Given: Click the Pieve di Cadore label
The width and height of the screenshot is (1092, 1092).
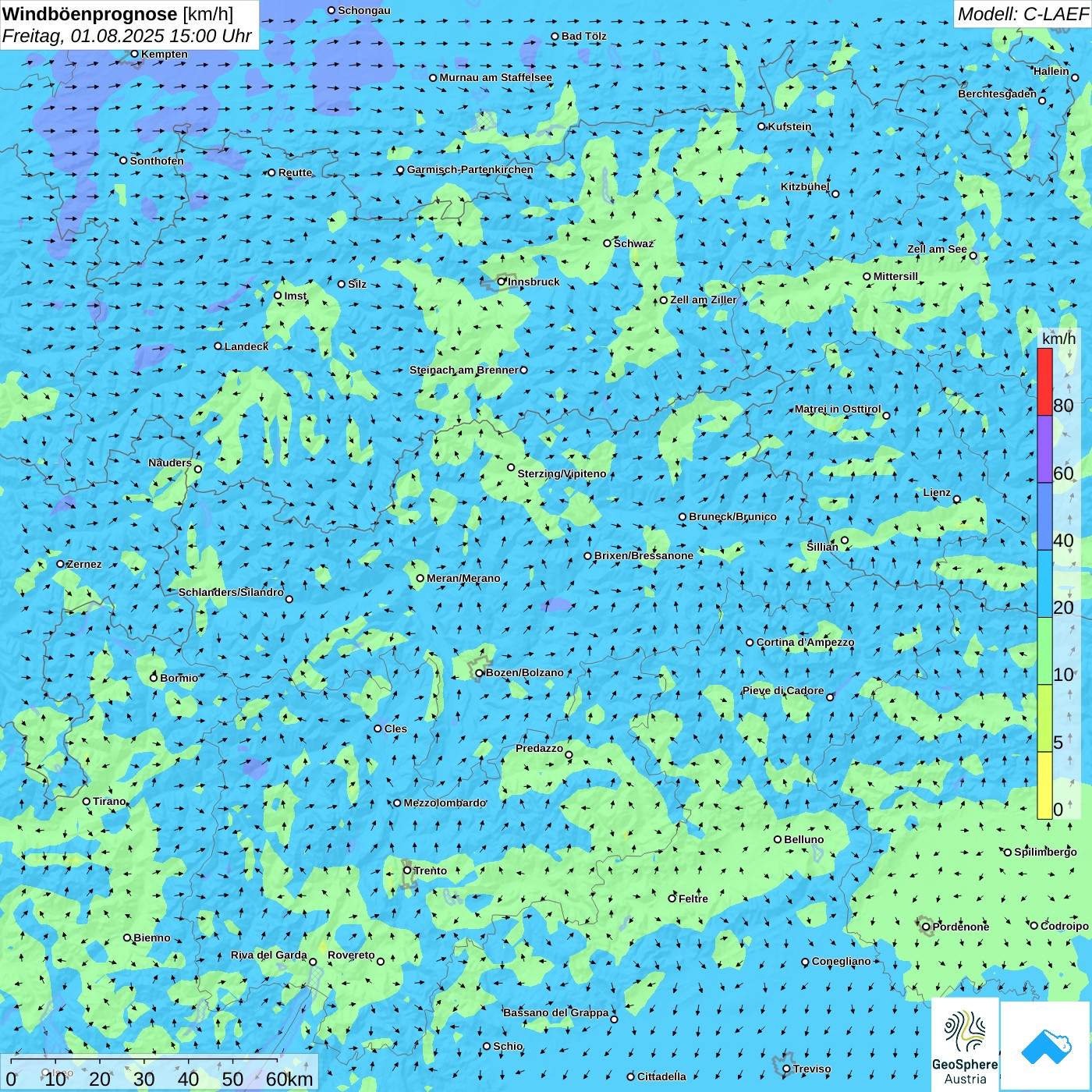Looking at the screenshot, I should pyautogui.click(x=783, y=690).
